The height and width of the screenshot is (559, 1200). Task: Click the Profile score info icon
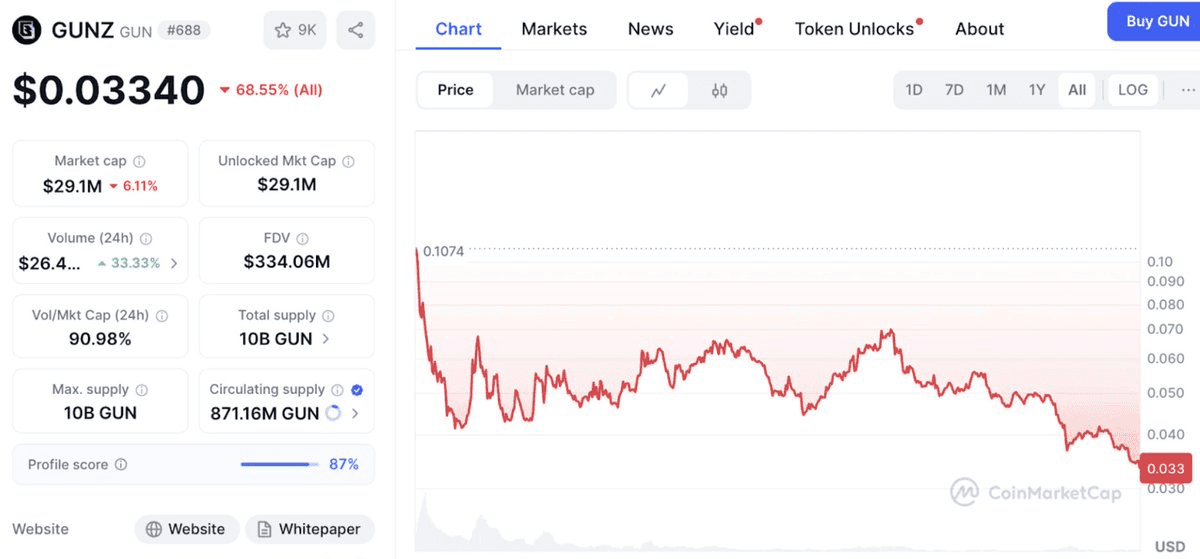point(121,465)
